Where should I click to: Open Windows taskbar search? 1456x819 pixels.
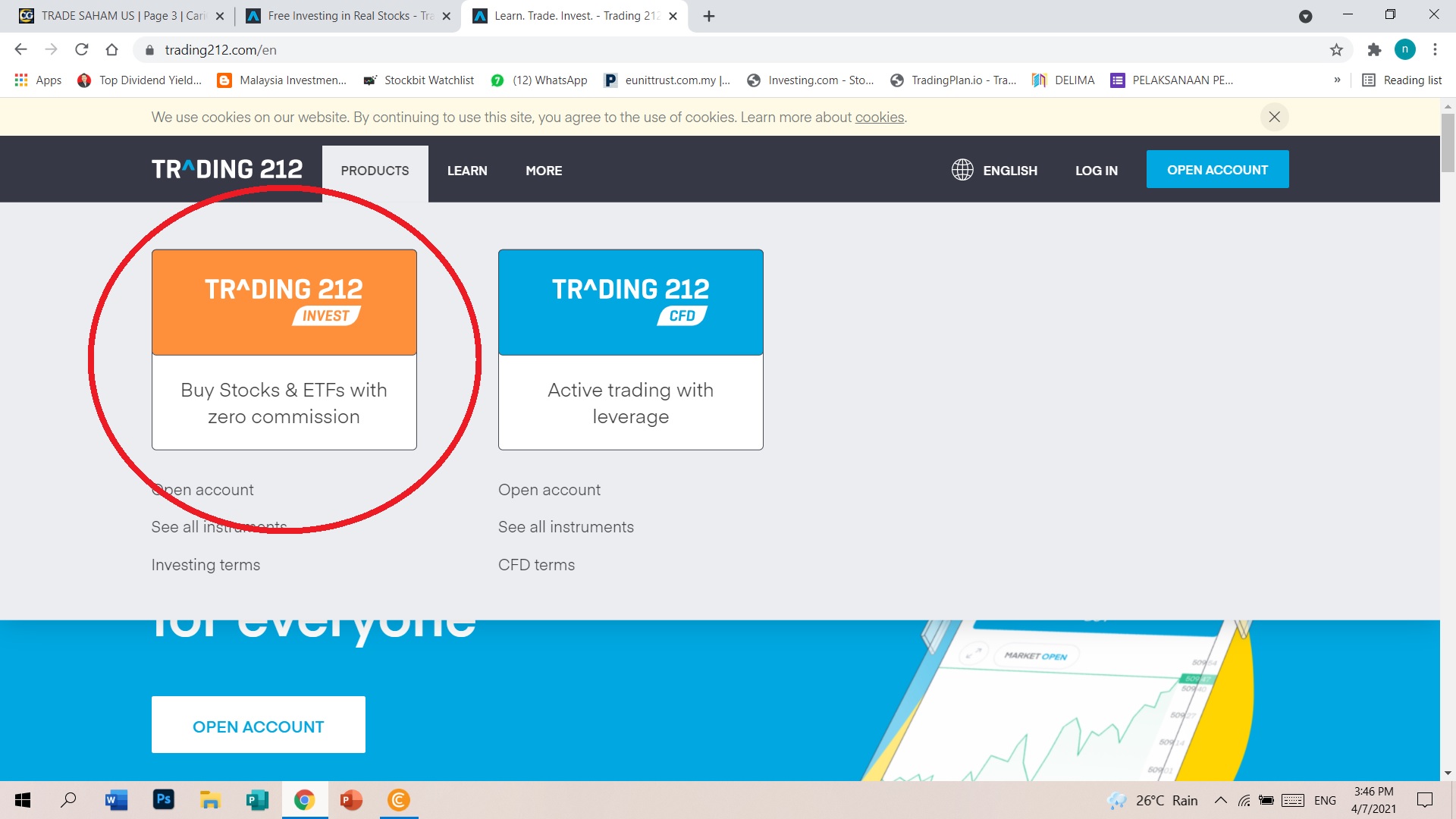click(x=68, y=800)
